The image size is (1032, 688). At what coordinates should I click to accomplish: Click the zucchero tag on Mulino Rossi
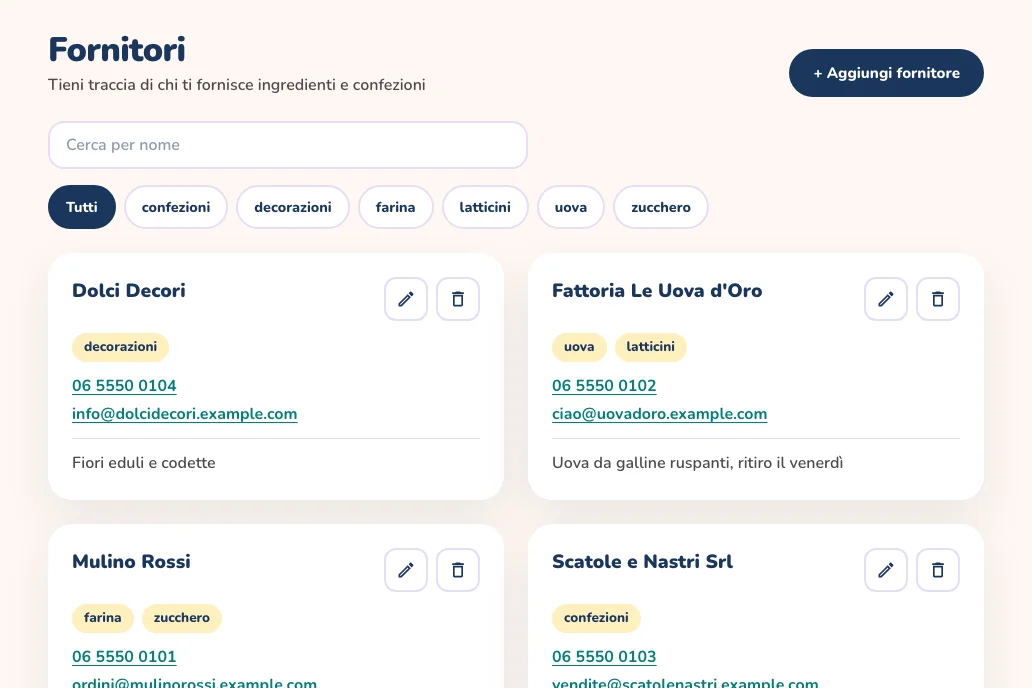point(182,618)
